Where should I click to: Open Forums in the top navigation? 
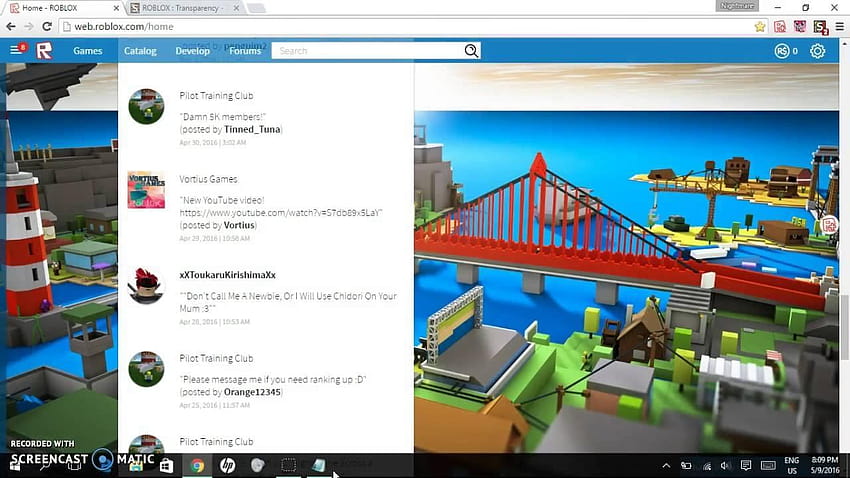point(245,51)
